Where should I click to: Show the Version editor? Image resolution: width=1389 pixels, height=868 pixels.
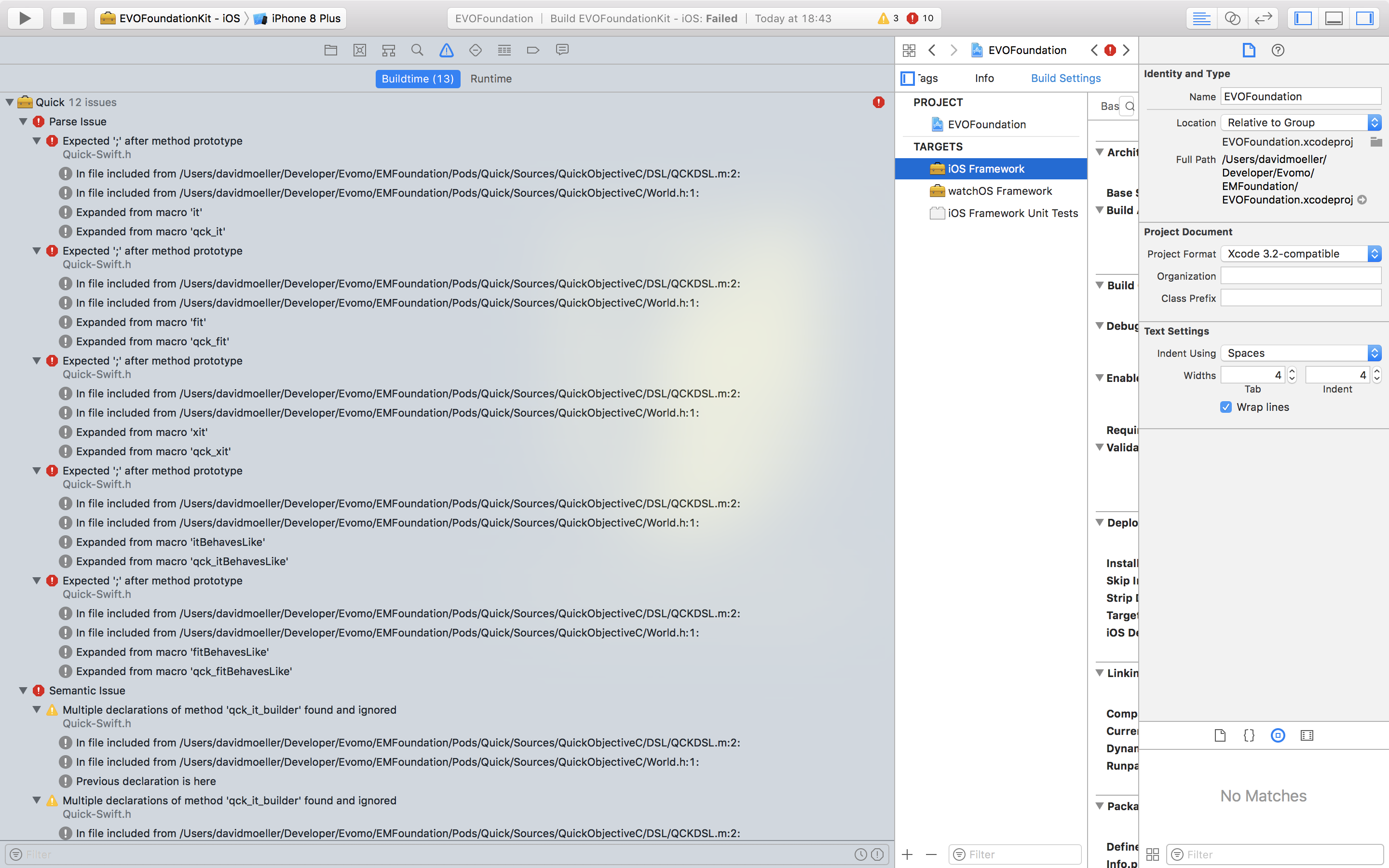[1263, 18]
